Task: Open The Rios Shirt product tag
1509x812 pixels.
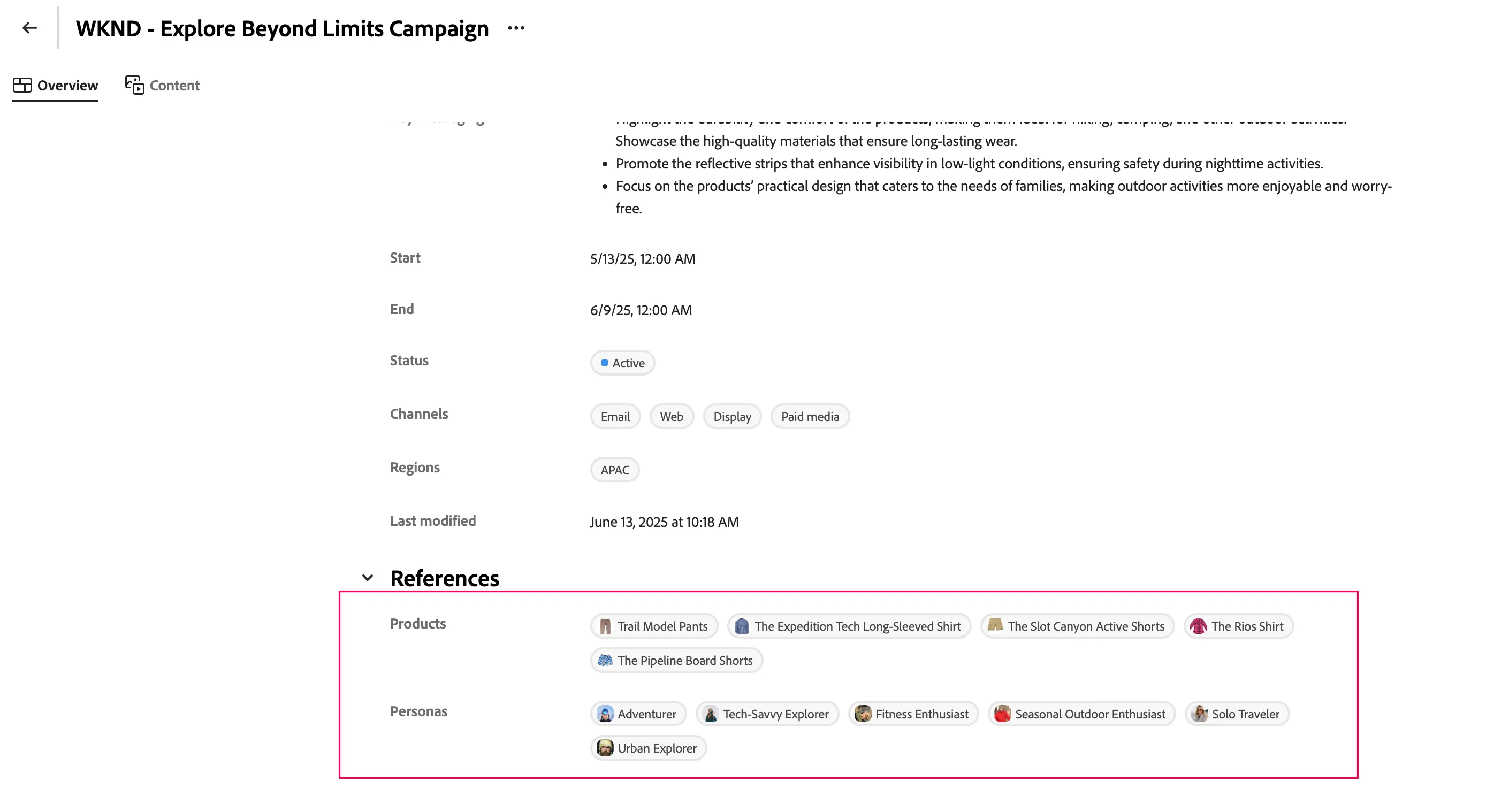Action: point(1239,626)
